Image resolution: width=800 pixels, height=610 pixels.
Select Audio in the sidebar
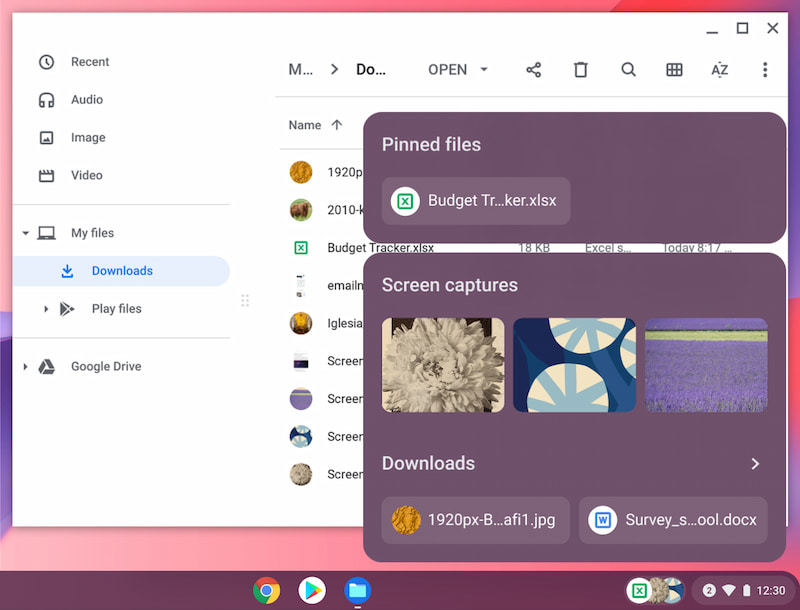coord(86,100)
